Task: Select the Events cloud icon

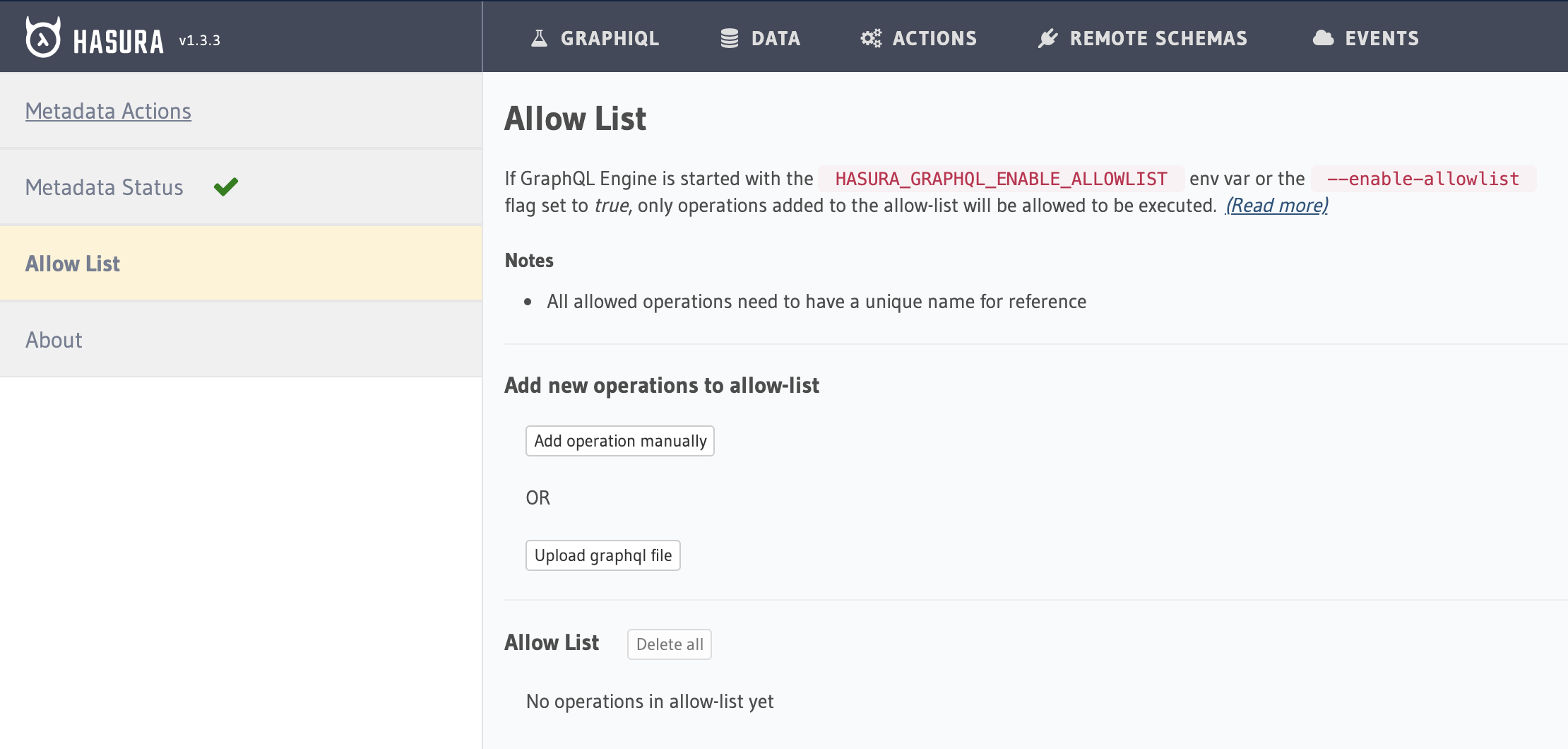Action: point(1323,37)
